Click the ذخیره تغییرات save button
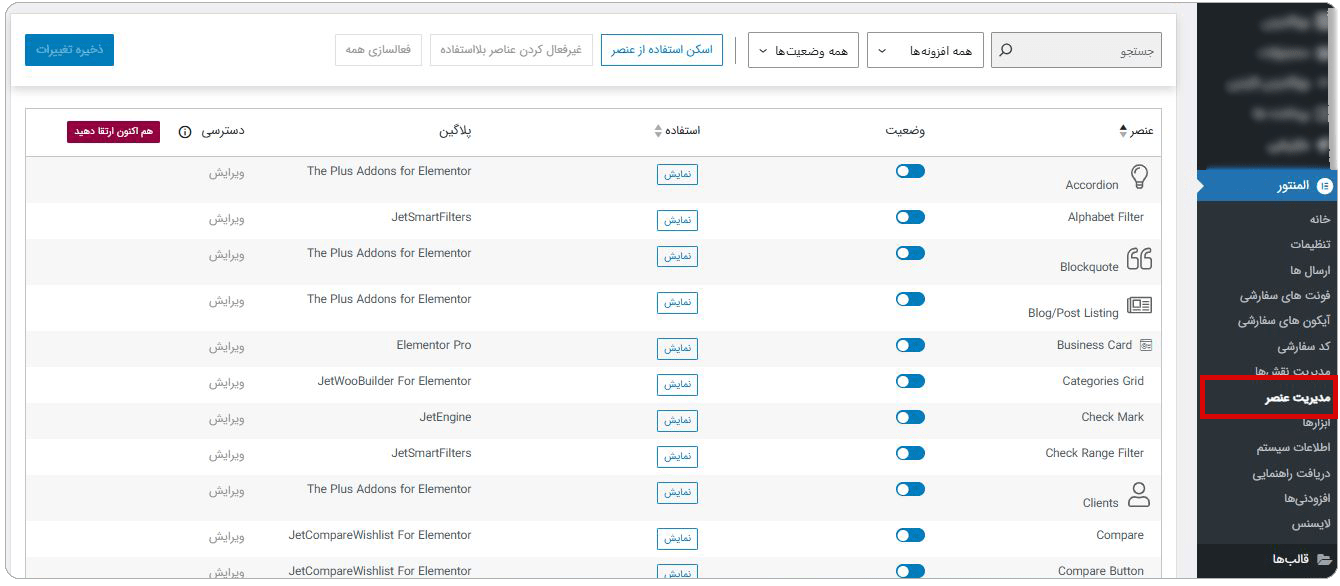The height and width of the screenshot is (586, 1340). tap(68, 49)
